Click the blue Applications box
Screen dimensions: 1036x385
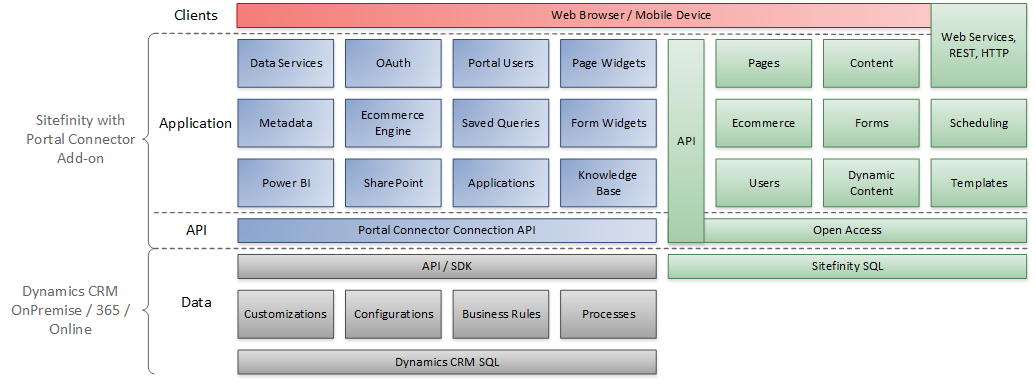pos(501,183)
